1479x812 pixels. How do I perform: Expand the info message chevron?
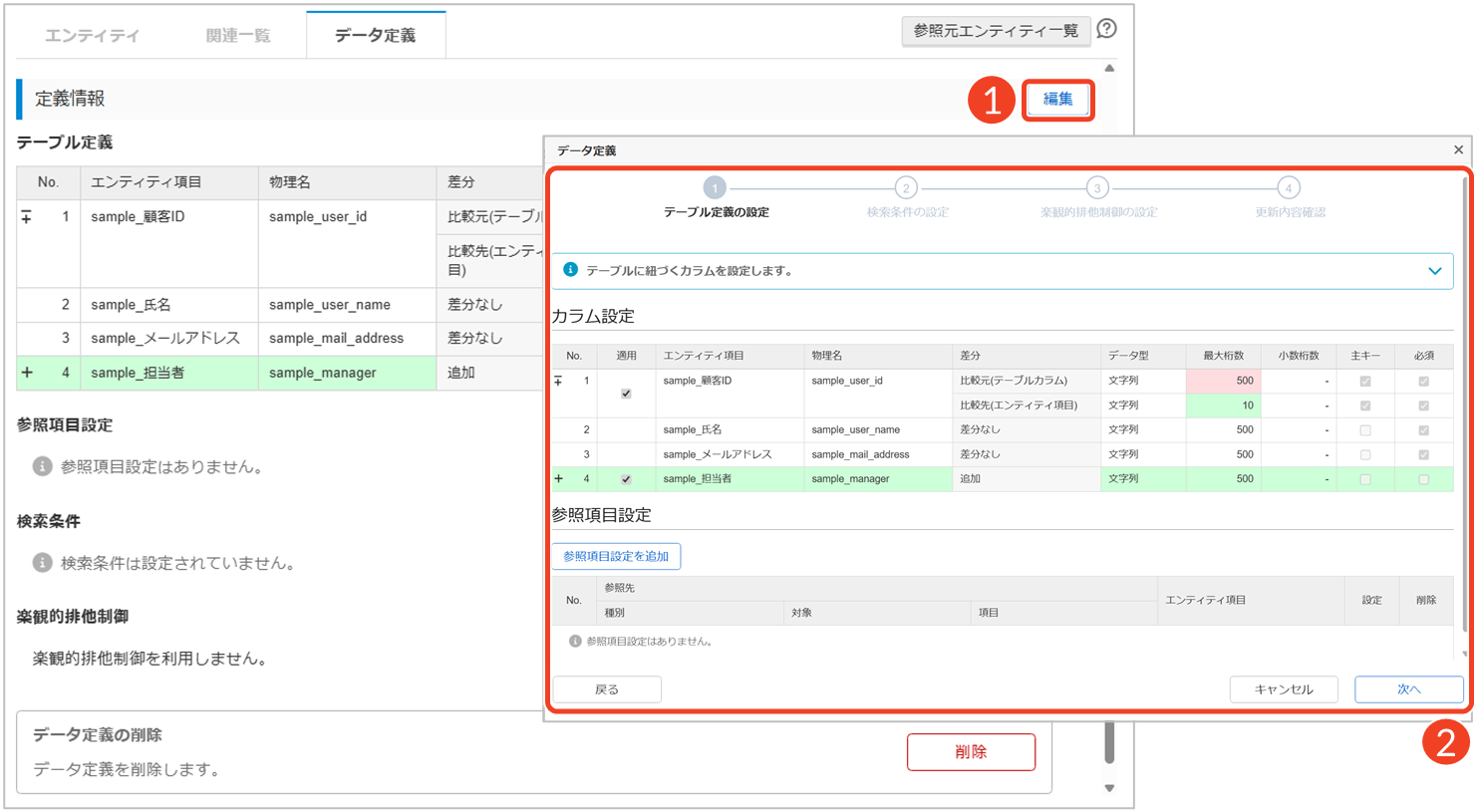tap(1434, 271)
